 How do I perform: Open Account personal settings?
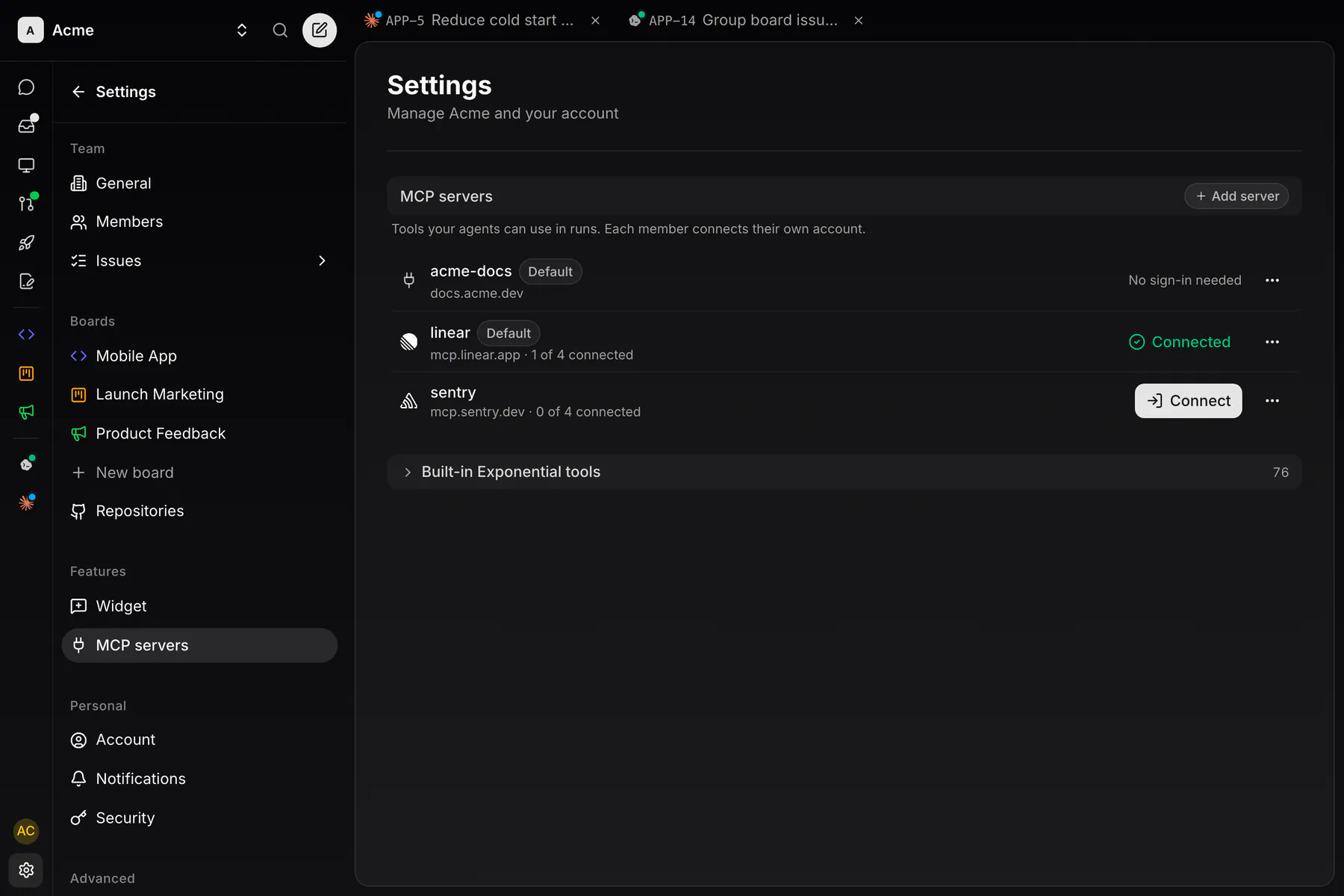pos(199,740)
